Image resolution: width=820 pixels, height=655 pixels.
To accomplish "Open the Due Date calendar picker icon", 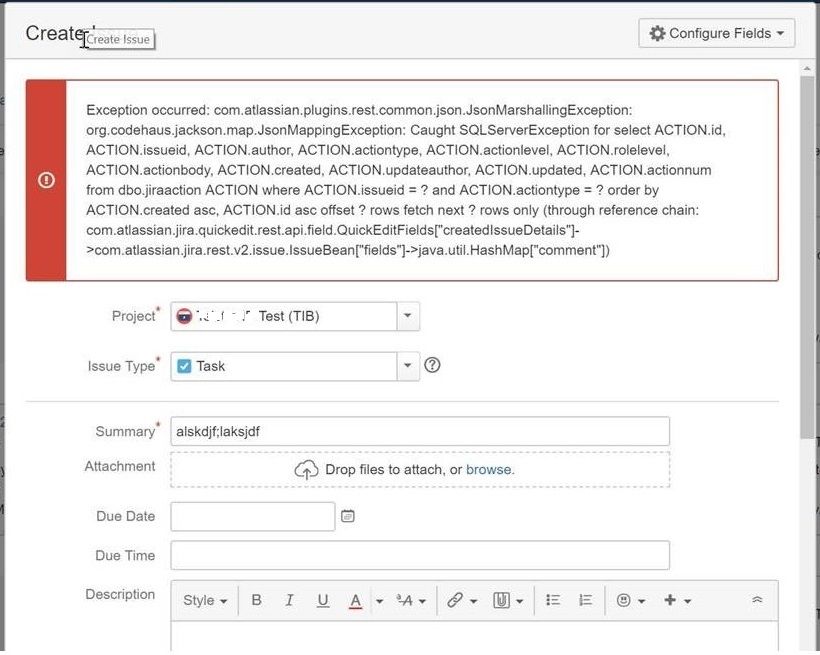I will [348, 516].
